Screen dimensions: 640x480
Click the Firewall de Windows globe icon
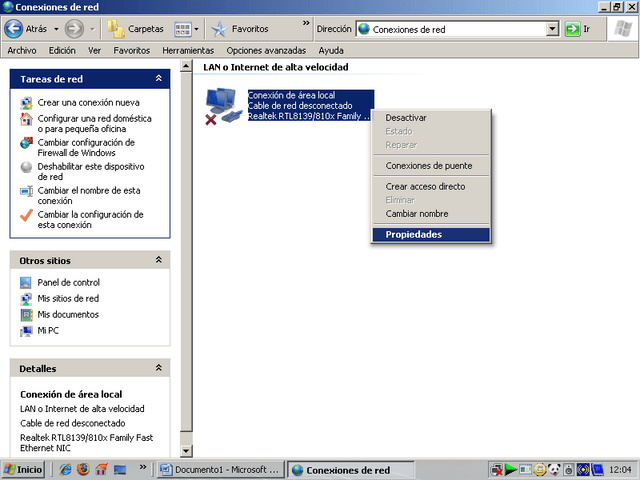pyautogui.click(x=27, y=143)
